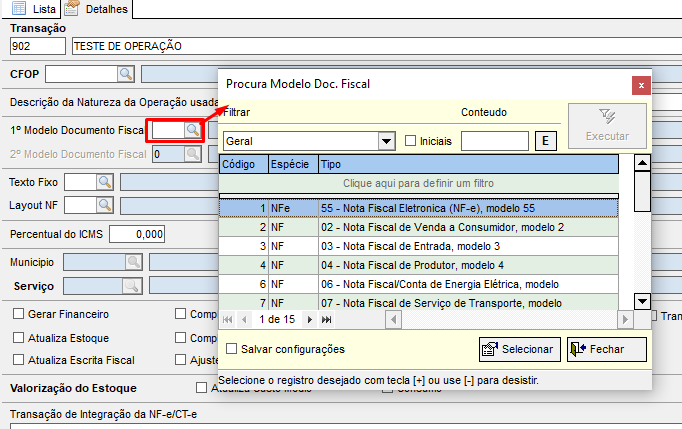
Task: Open search for 1º Modelo Documento Fiscal
Action: click(x=192, y=130)
